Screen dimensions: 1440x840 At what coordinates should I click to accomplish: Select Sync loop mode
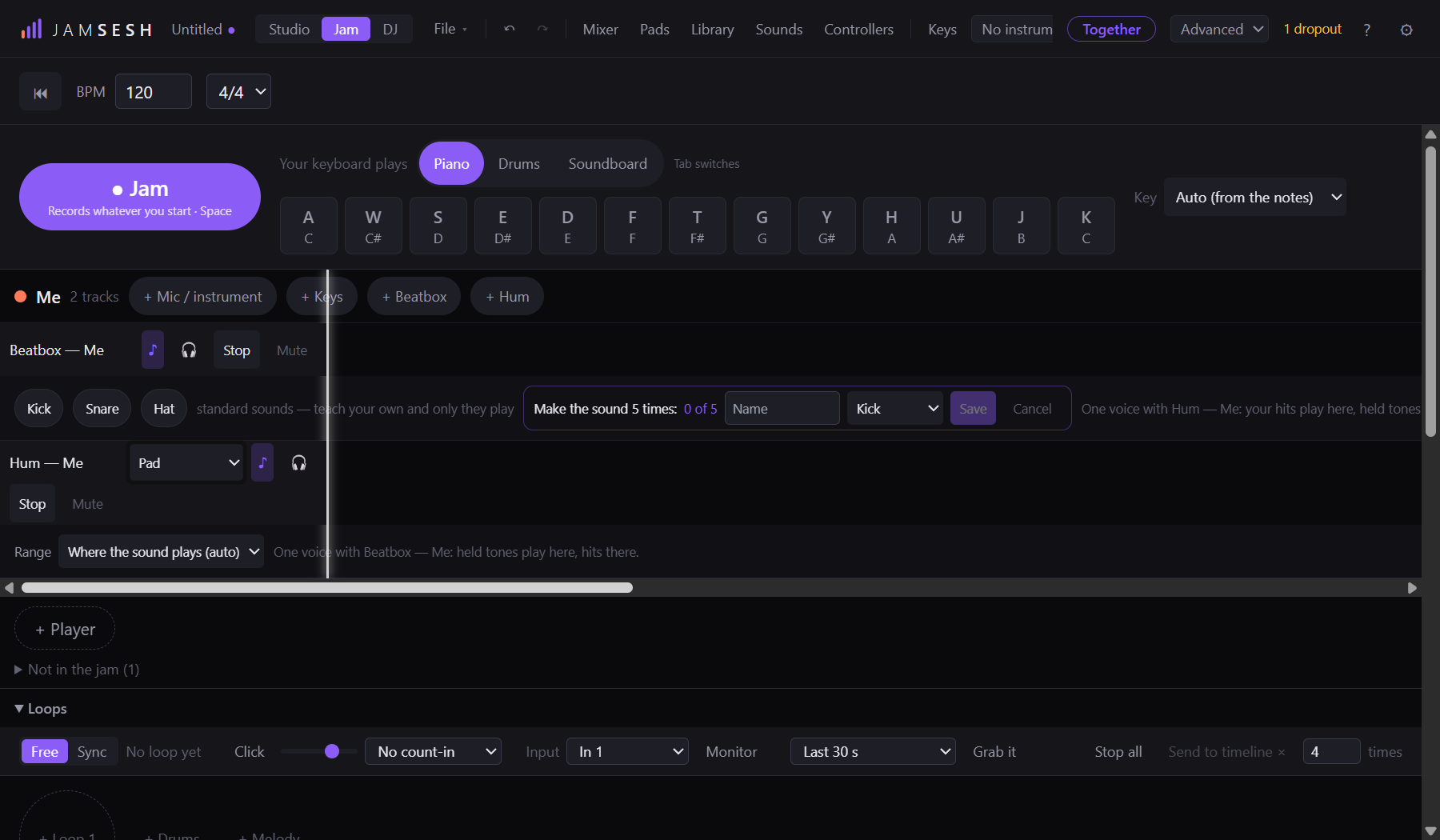(x=92, y=751)
